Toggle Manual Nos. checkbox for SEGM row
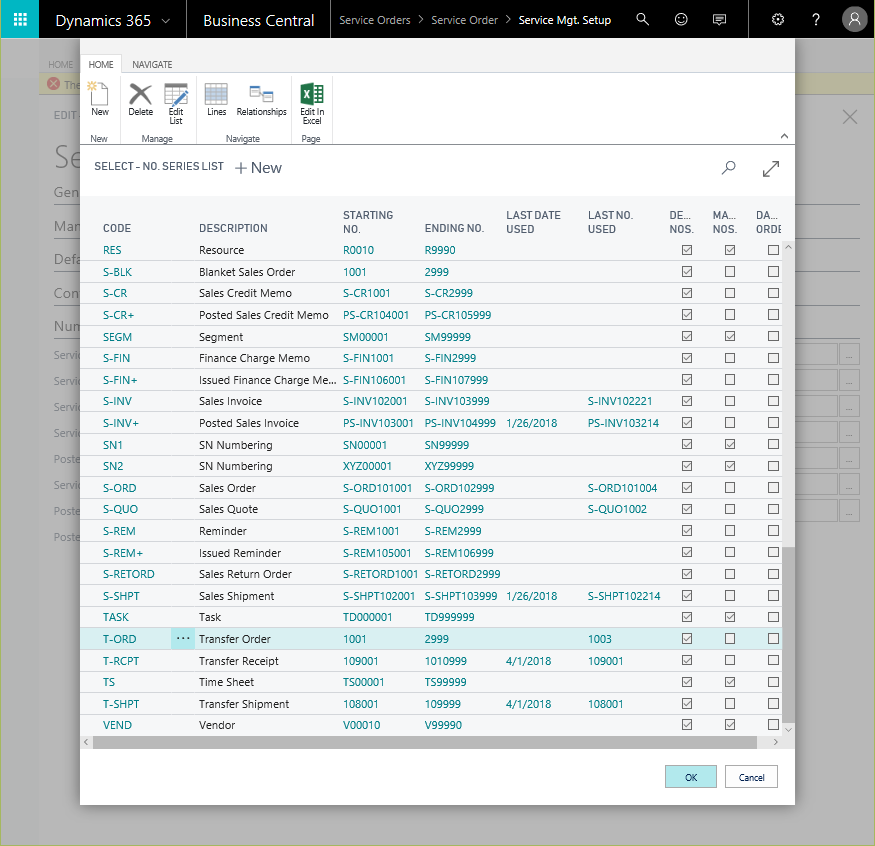 [730, 337]
